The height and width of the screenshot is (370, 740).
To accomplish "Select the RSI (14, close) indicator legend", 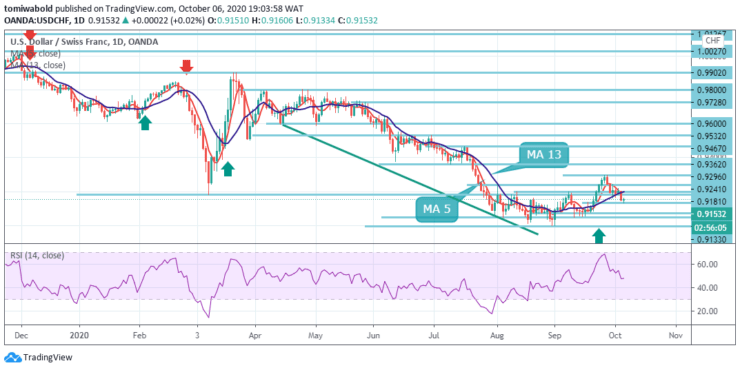I will click(x=37, y=256).
